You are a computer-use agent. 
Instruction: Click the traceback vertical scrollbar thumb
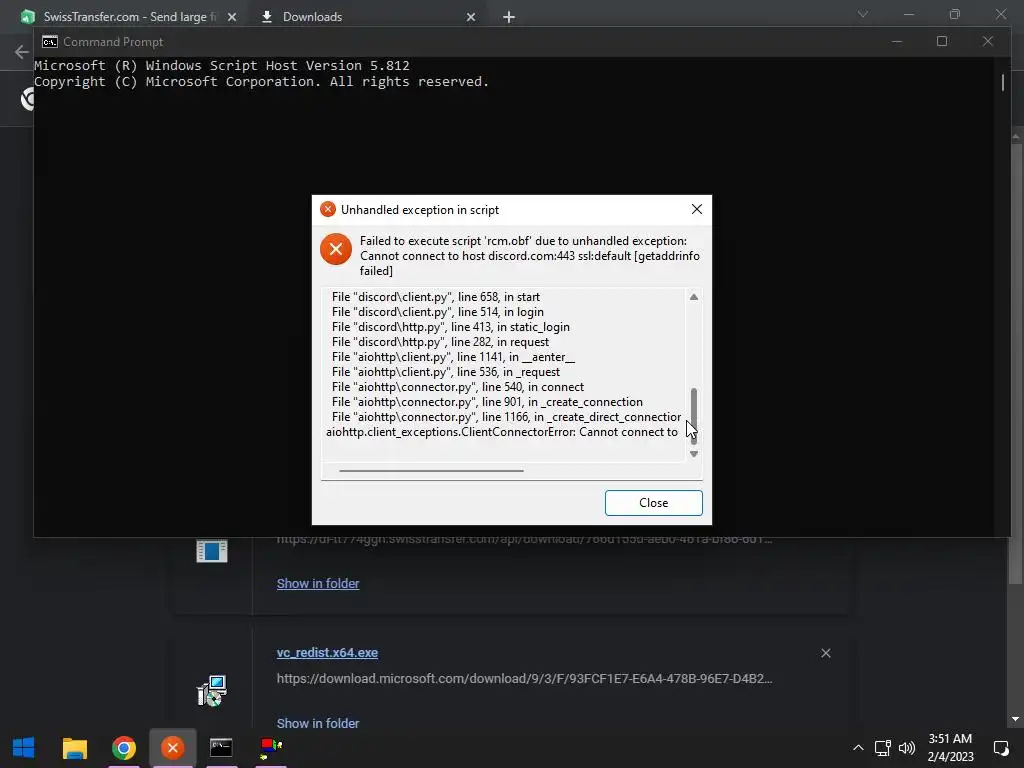tap(694, 415)
